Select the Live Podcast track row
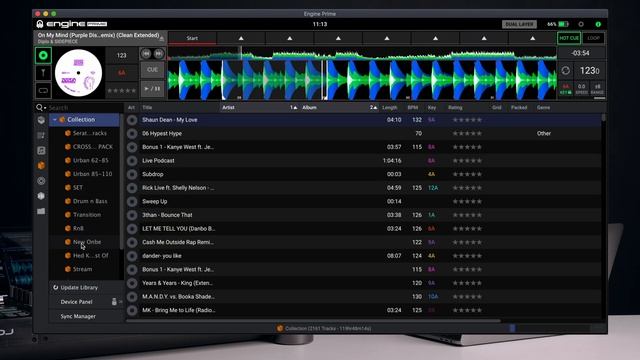Screen dimensions: 640x360 (363, 160)
